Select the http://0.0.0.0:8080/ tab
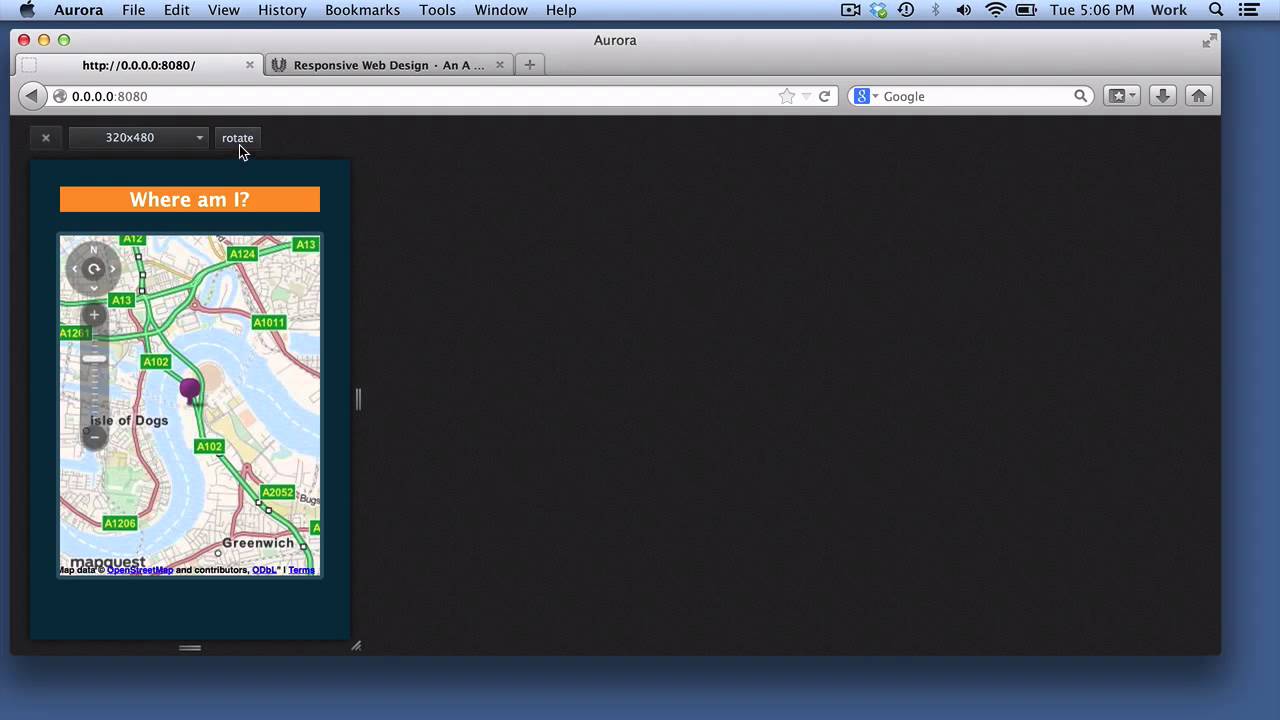The width and height of the screenshot is (1280, 720). (138, 65)
